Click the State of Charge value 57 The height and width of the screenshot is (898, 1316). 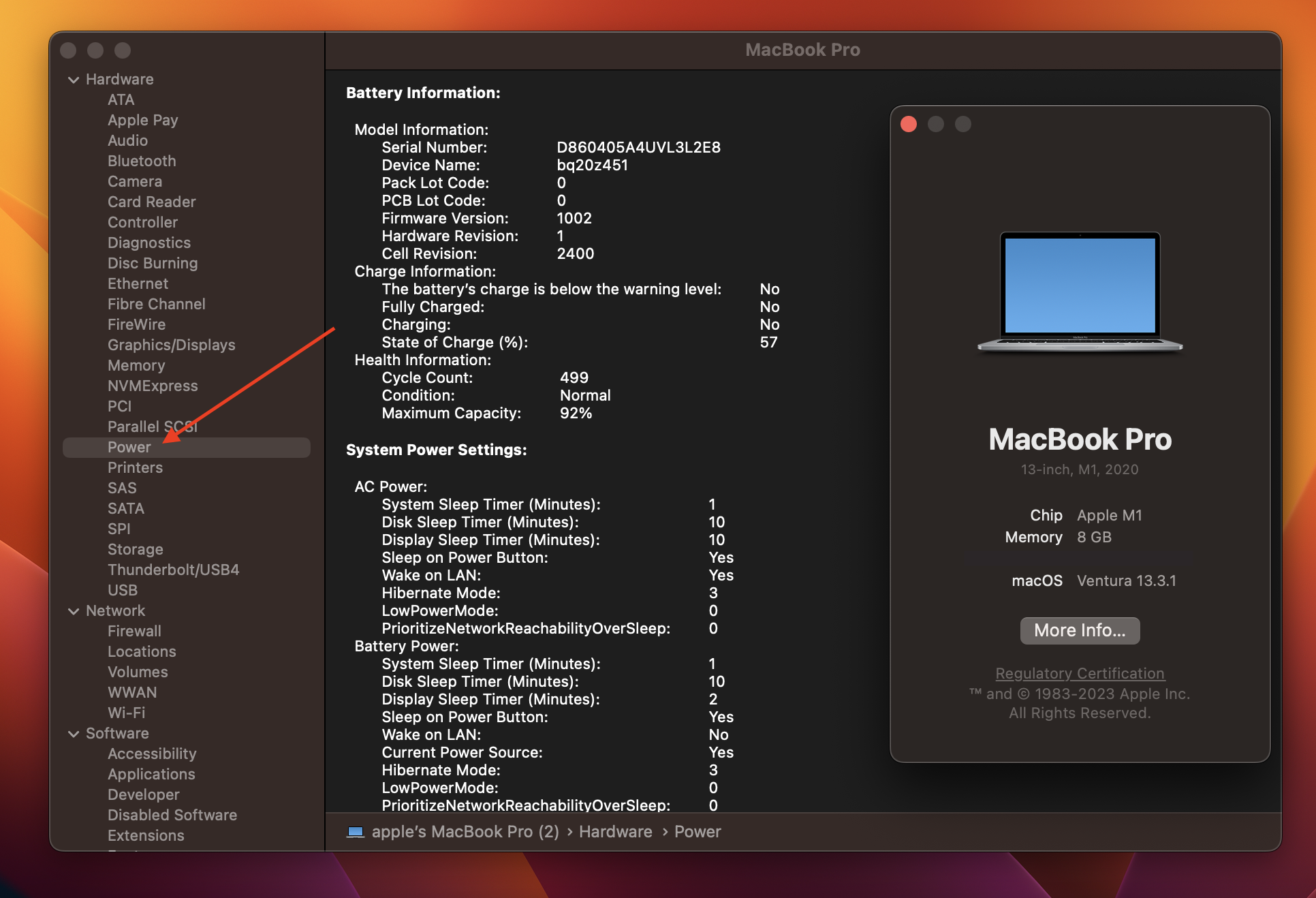768,342
